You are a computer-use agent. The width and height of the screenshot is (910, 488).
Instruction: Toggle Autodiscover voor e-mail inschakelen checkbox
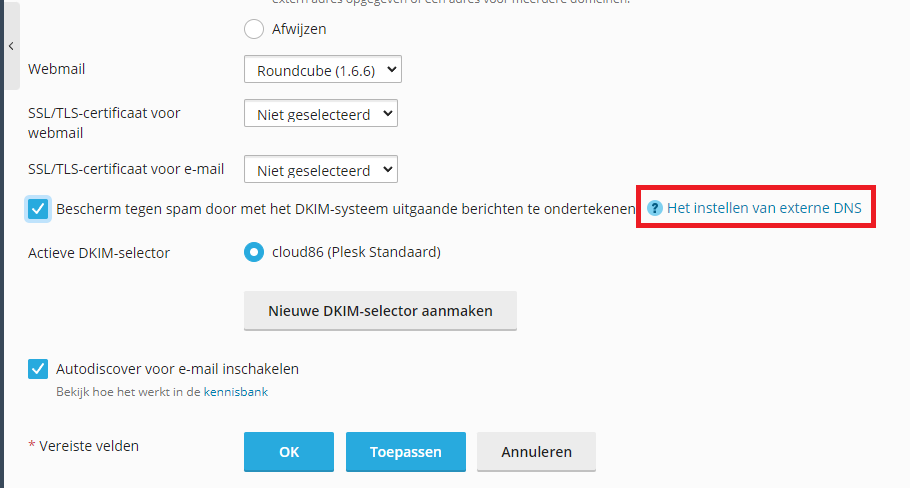pyautogui.click(x=38, y=369)
